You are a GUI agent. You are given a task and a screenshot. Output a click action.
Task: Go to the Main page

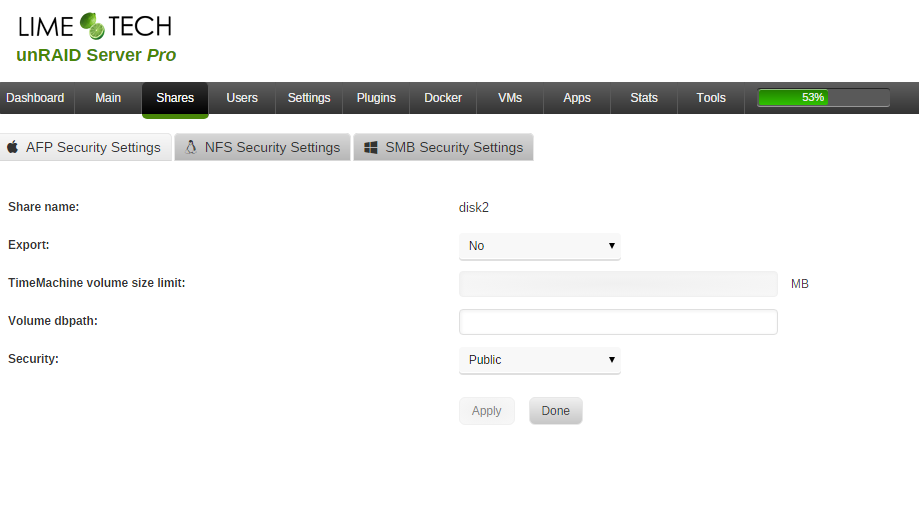[108, 98]
